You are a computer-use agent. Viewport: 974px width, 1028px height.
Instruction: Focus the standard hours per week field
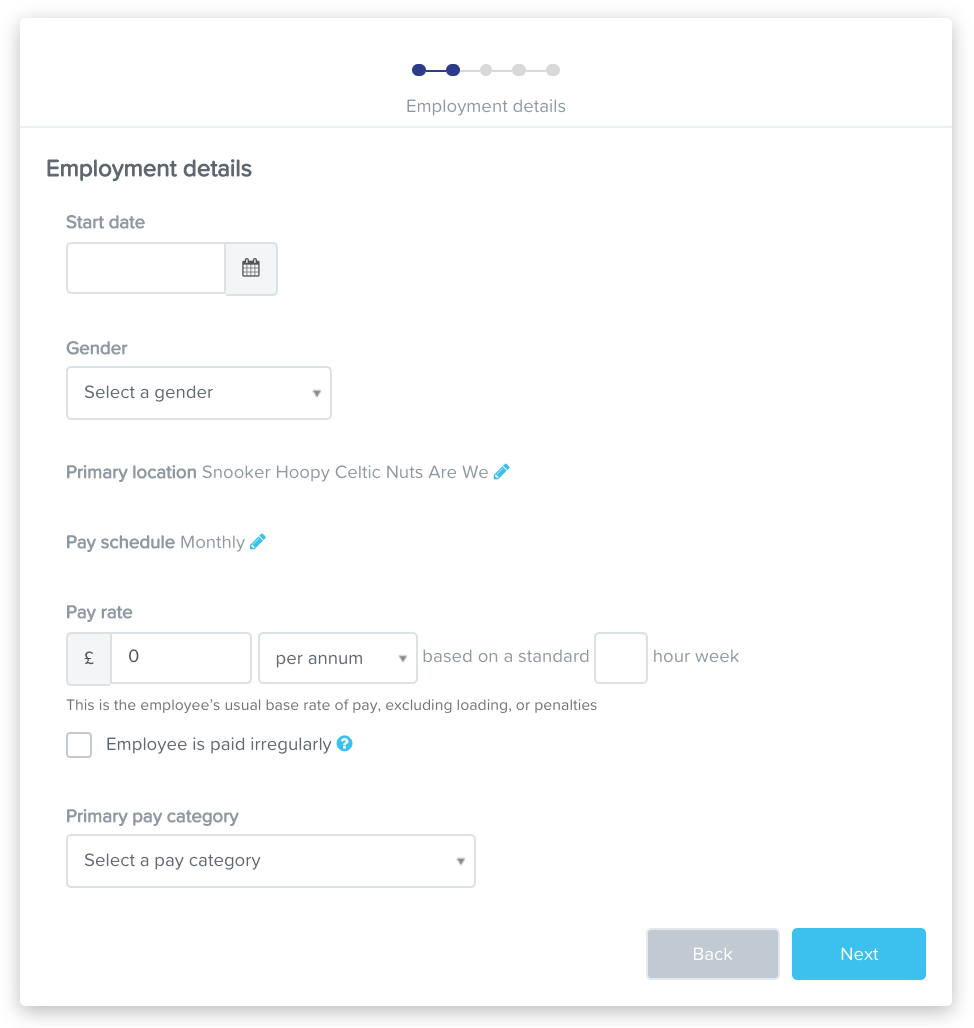(621, 658)
